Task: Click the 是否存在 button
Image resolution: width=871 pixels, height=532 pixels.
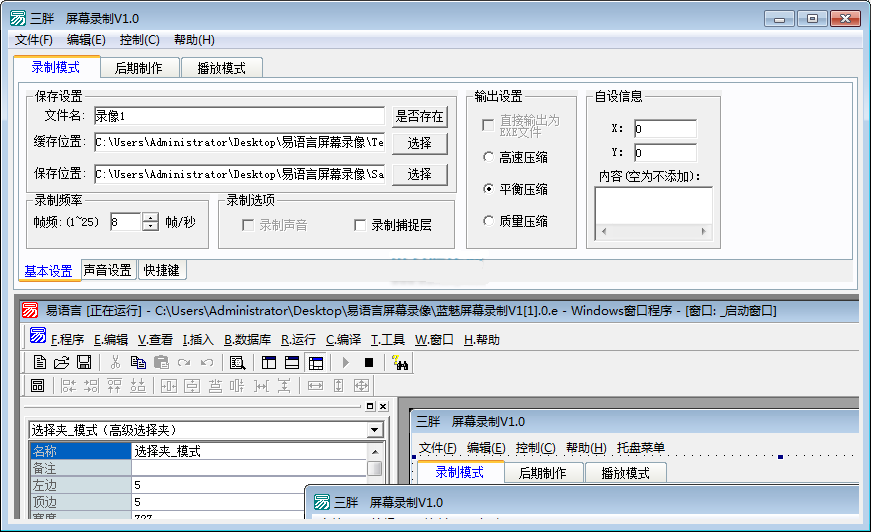Action: click(419, 116)
